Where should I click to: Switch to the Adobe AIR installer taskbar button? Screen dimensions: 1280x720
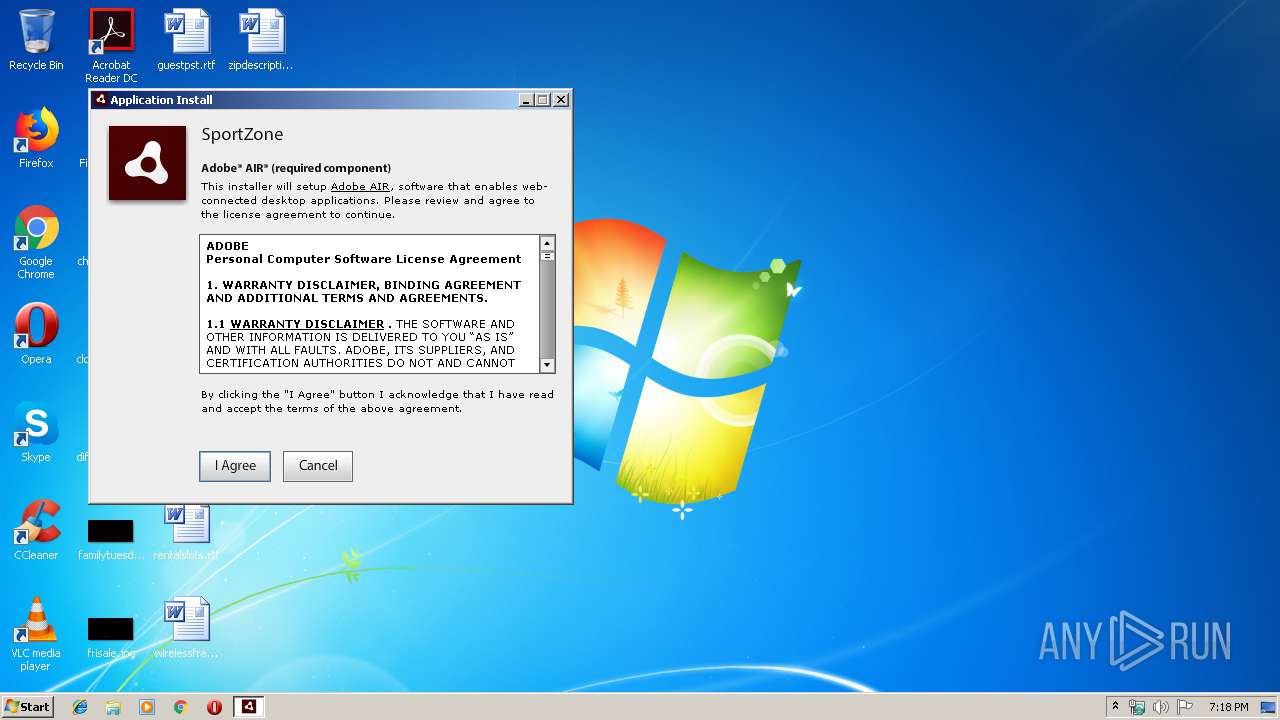pos(249,707)
